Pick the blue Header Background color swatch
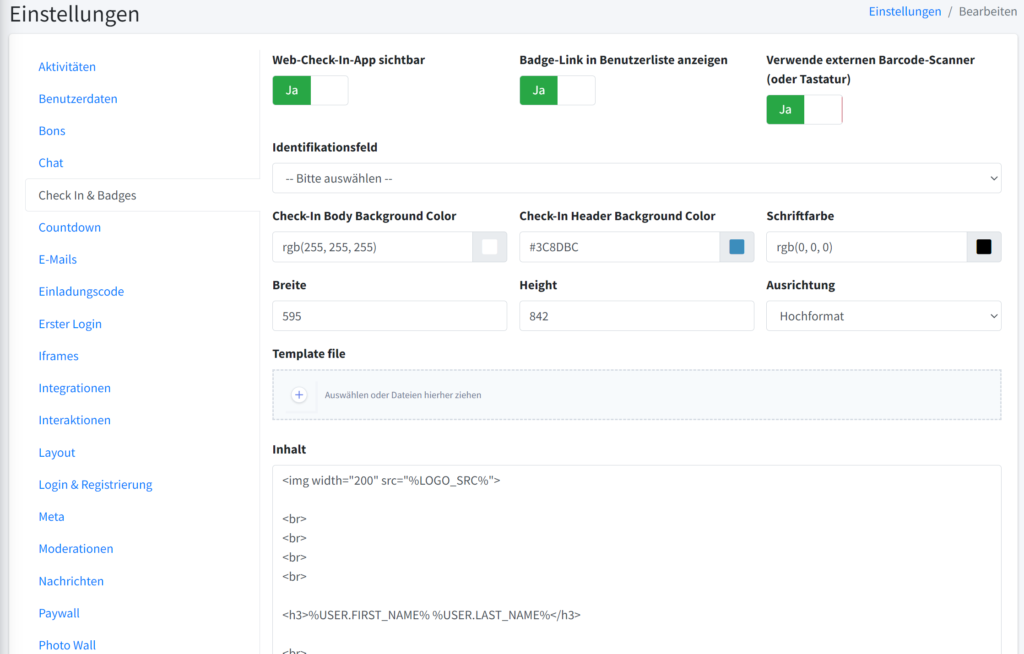 click(x=737, y=247)
